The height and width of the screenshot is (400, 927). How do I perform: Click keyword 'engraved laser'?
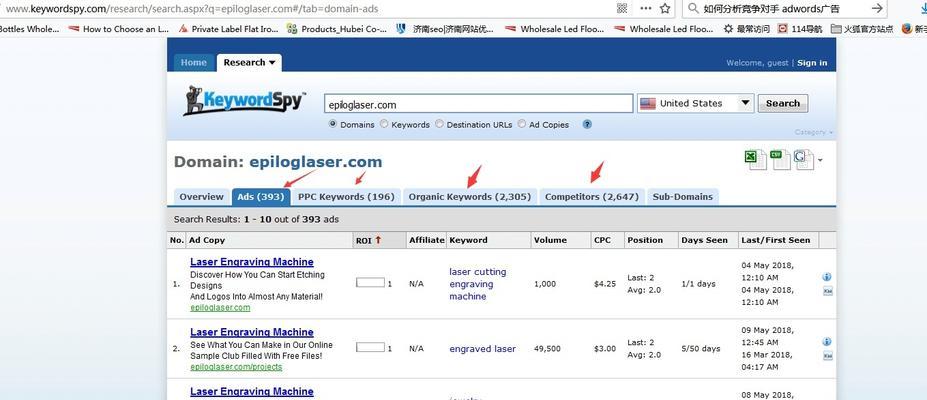tap(482, 349)
